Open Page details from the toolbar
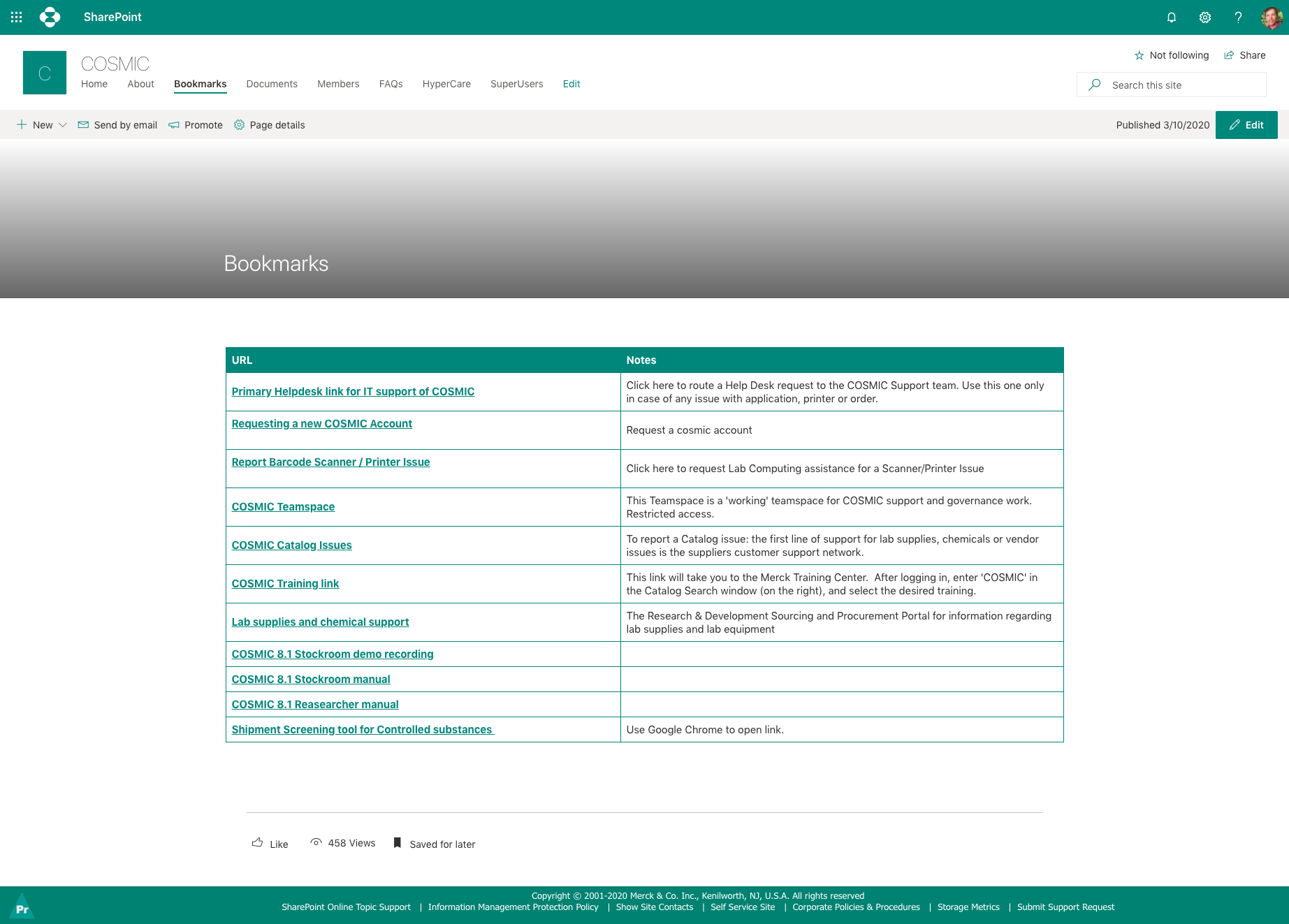Image resolution: width=1289 pixels, height=924 pixels. pyautogui.click(x=270, y=125)
